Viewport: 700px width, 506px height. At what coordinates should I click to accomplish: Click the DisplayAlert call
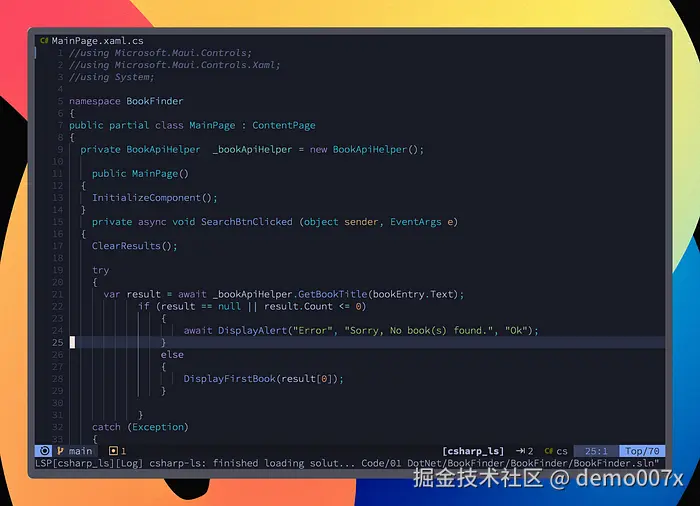pos(252,330)
